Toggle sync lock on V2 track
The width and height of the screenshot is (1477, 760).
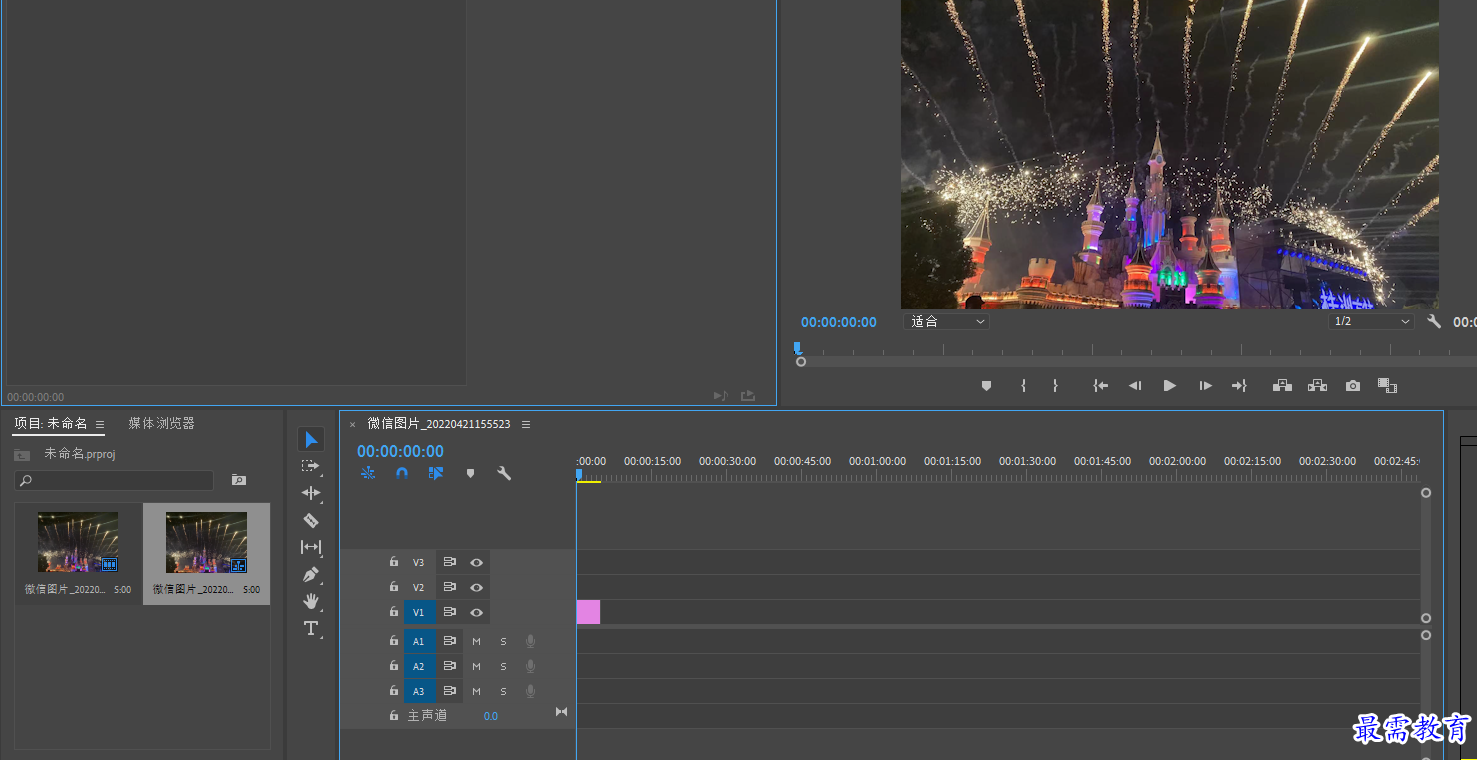450,587
